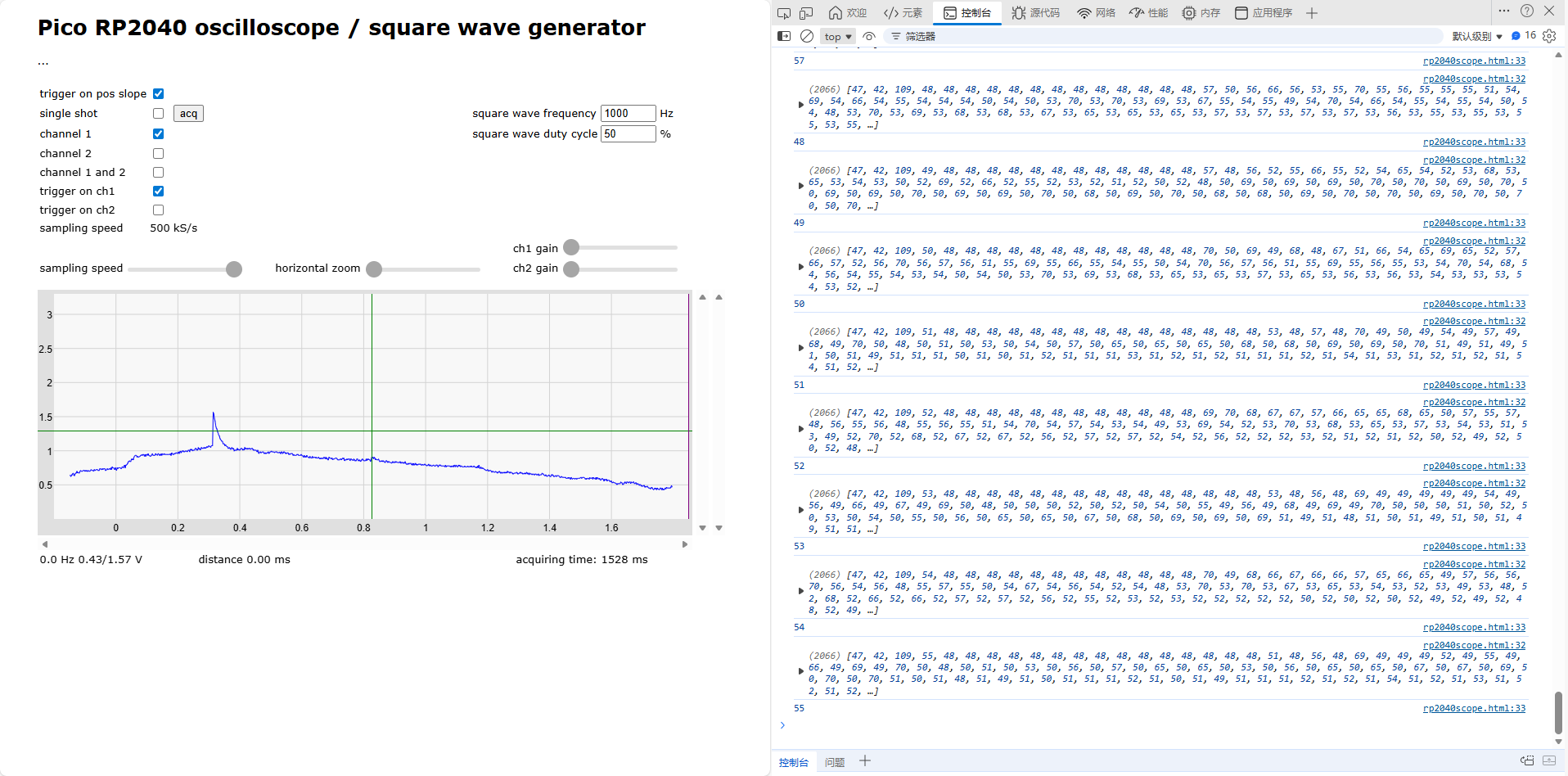This screenshot has width=1568, height=776.
Task: Click console scrollbar up arrow
Action: [x=1558, y=56]
